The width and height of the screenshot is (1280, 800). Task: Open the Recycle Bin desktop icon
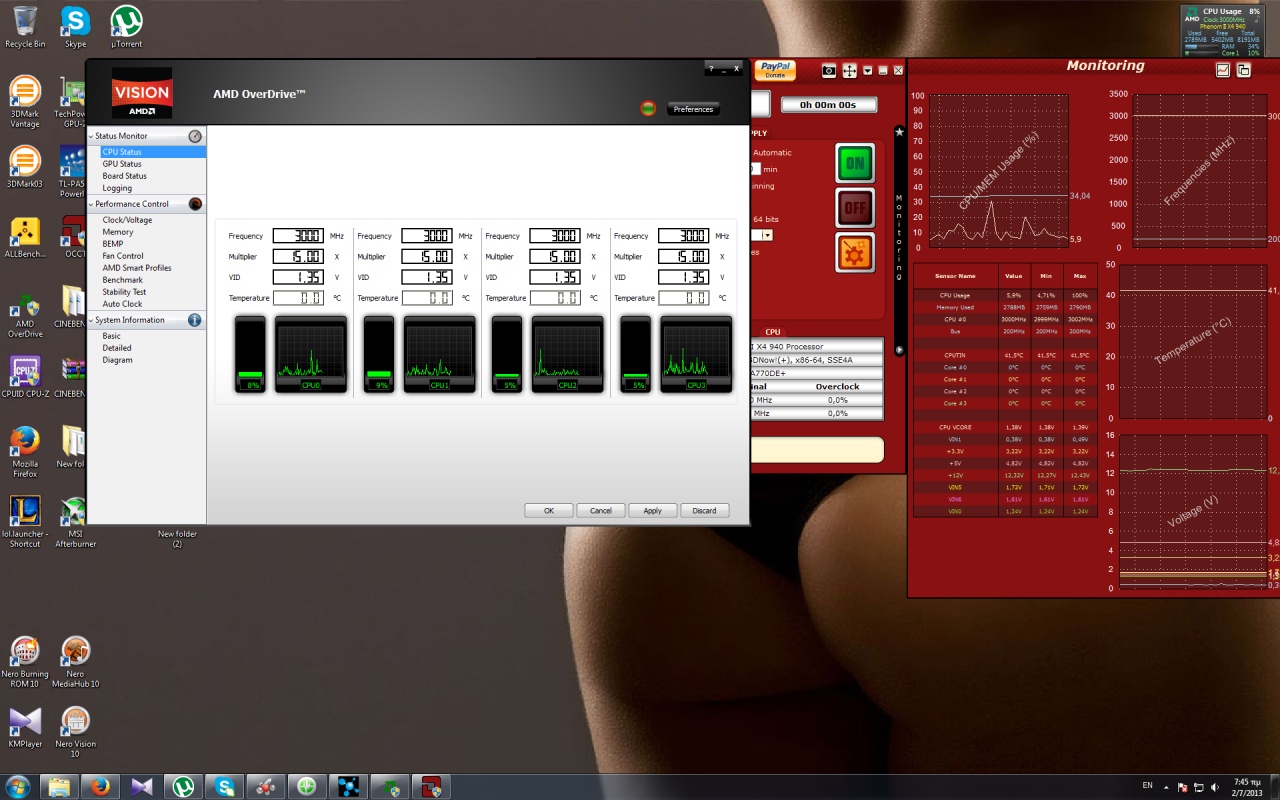[25, 27]
